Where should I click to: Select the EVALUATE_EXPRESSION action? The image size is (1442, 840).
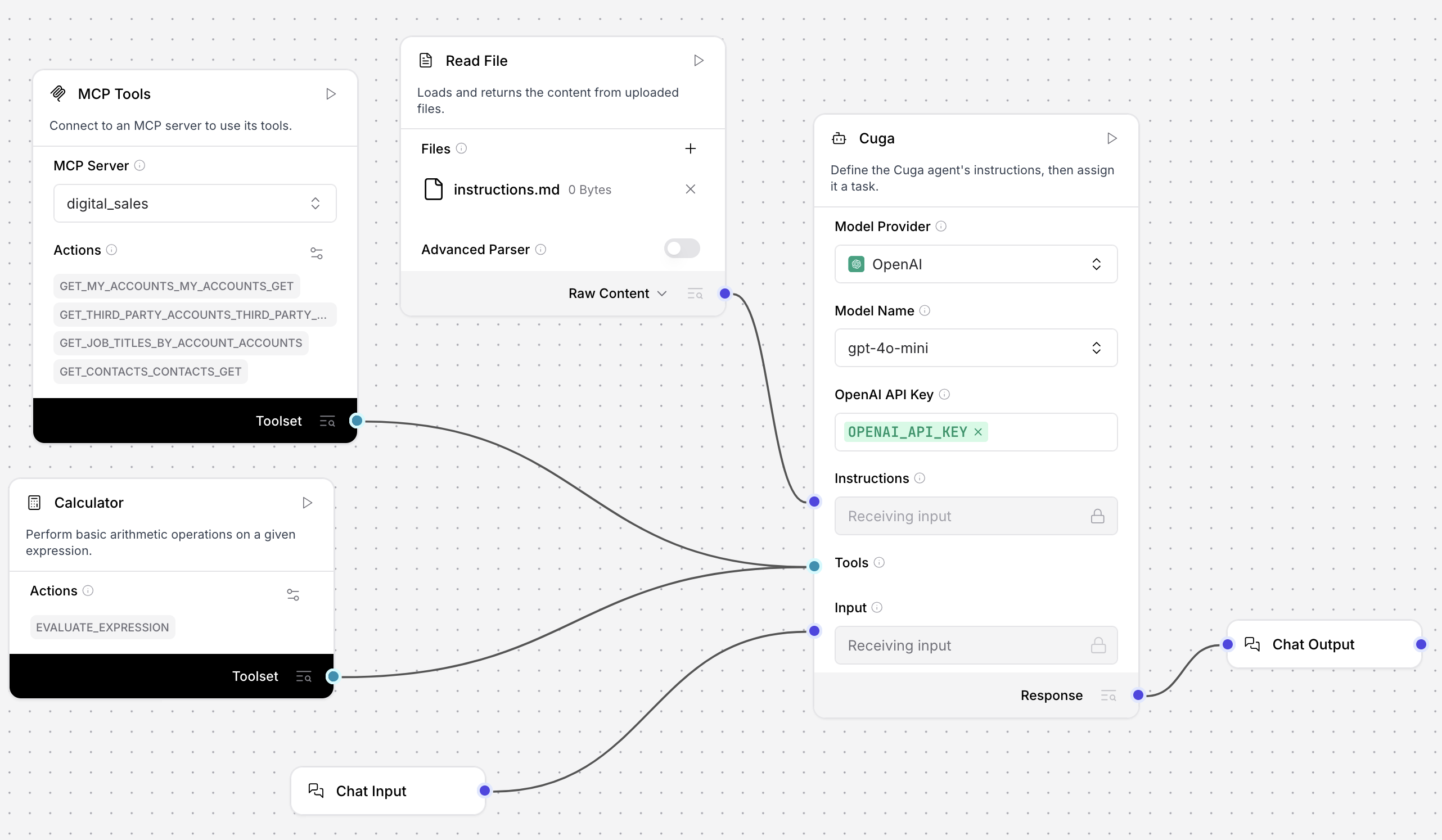(102, 626)
